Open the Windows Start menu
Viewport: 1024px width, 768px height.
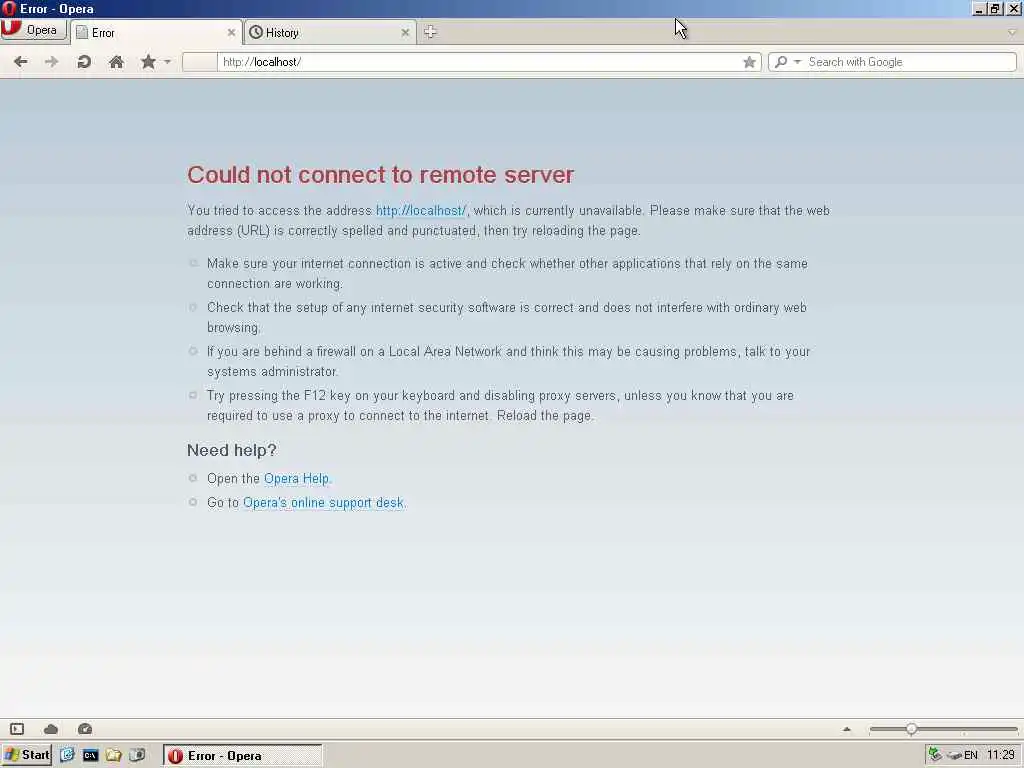pos(27,756)
